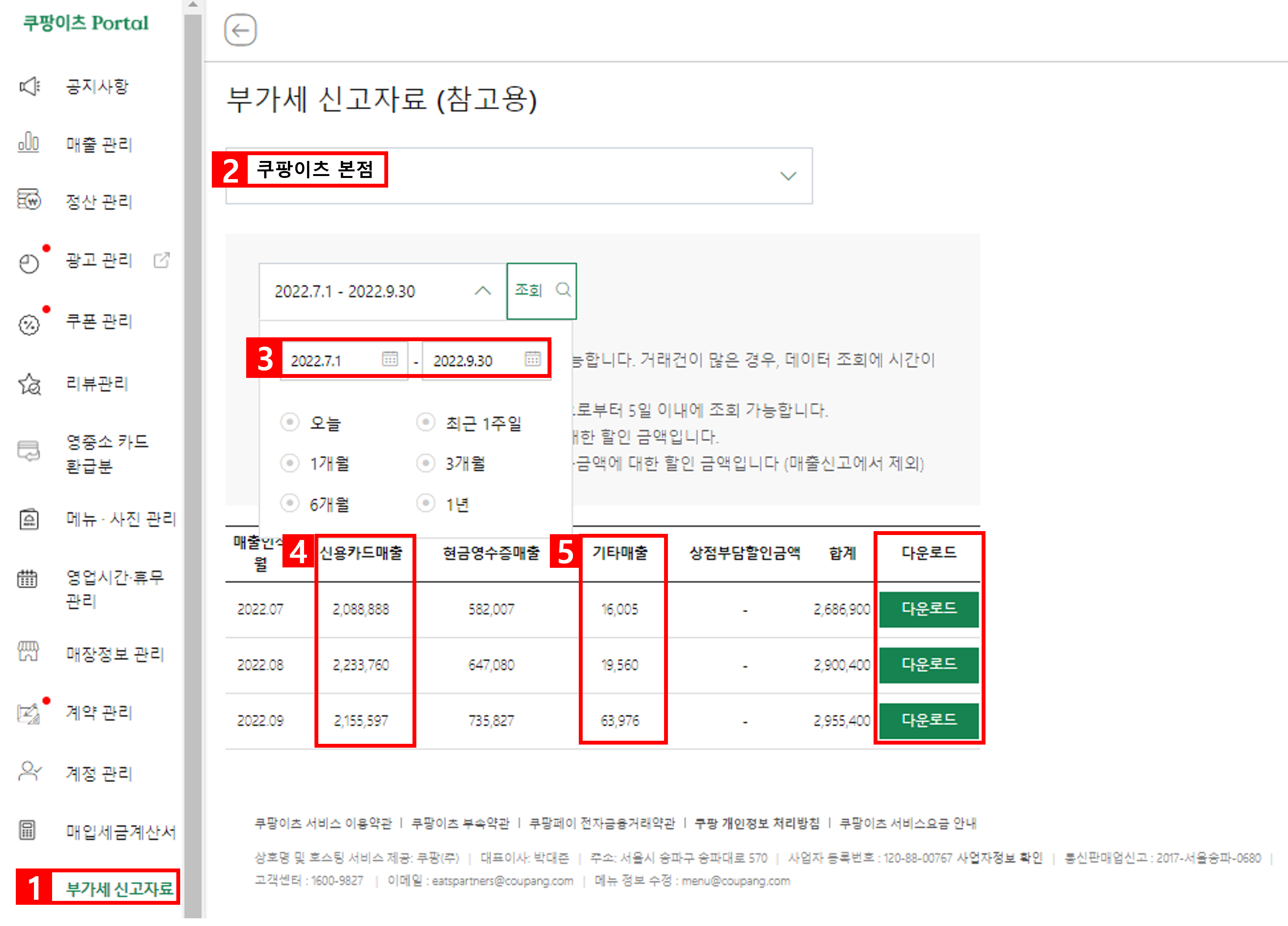Open 쿠팡이츠 부속약관 link

click(461, 823)
